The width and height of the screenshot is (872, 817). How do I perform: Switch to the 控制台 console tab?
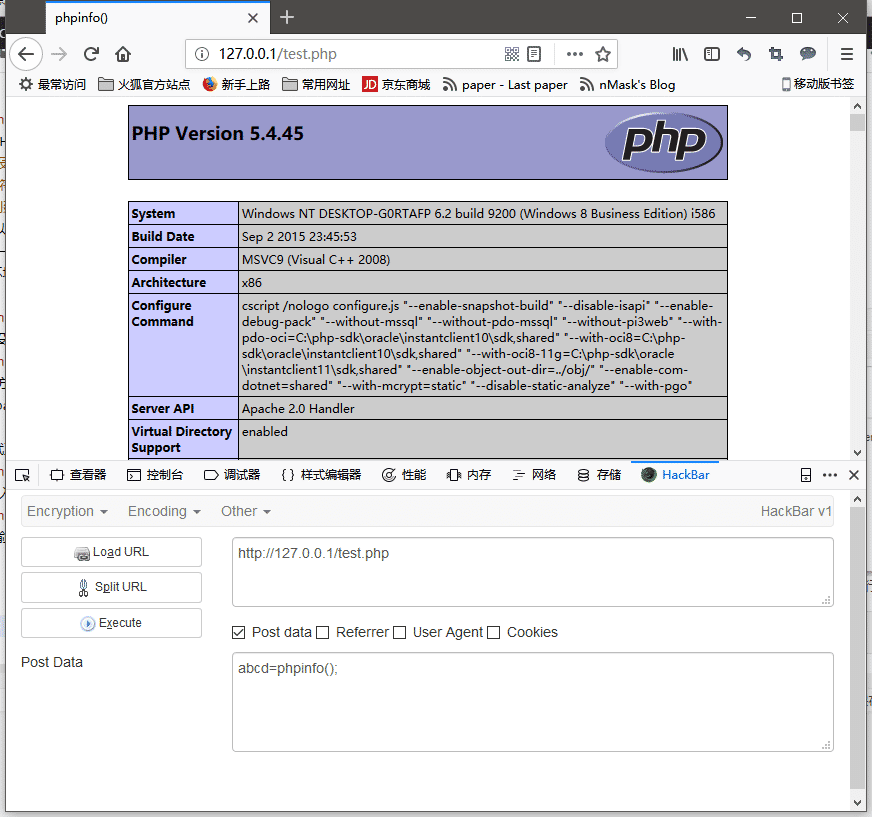155,475
